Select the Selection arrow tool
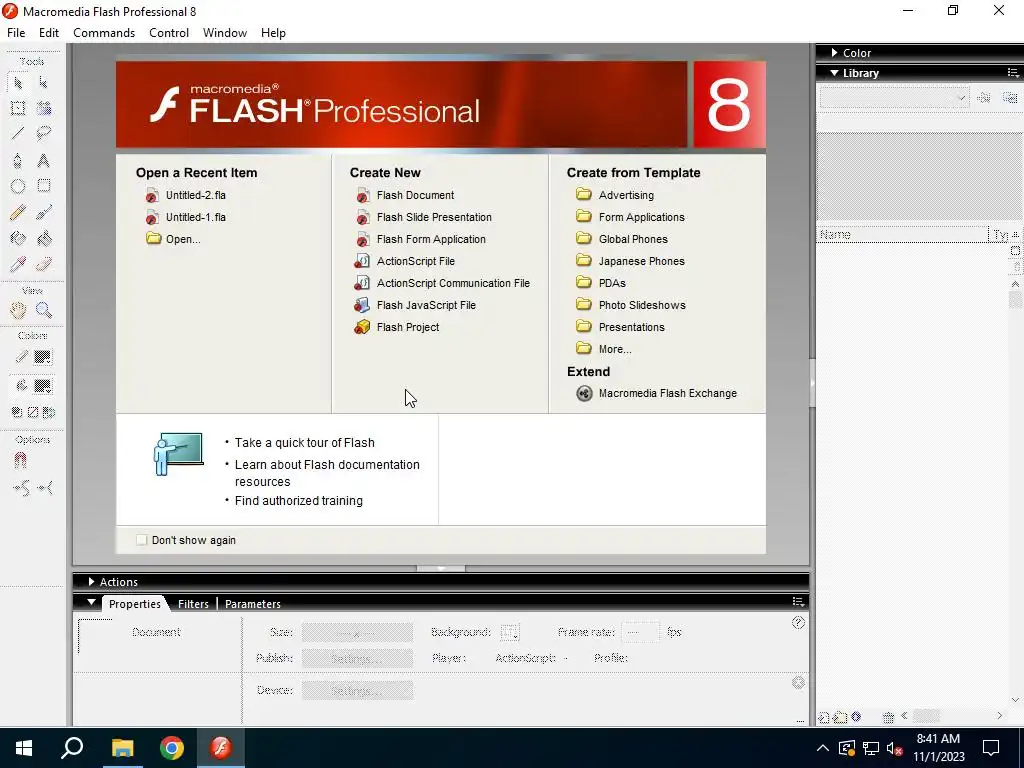Screen dimensions: 1024x768 tap(18, 83)
